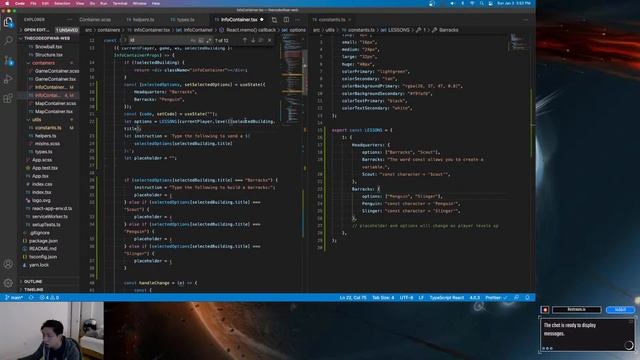Open the Source Control view
640x360 pixels.
[8, 60]
